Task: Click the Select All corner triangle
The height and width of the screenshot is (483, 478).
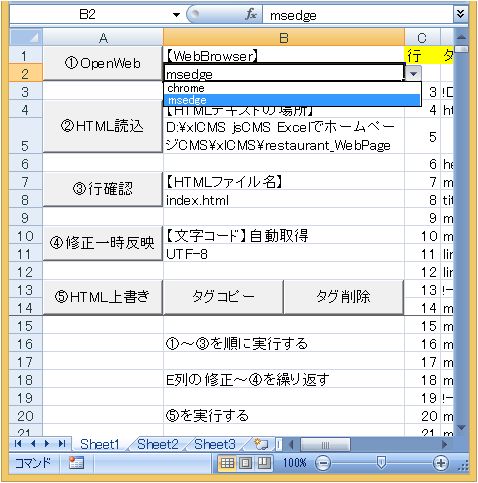Action: click(x=26, y=37)
